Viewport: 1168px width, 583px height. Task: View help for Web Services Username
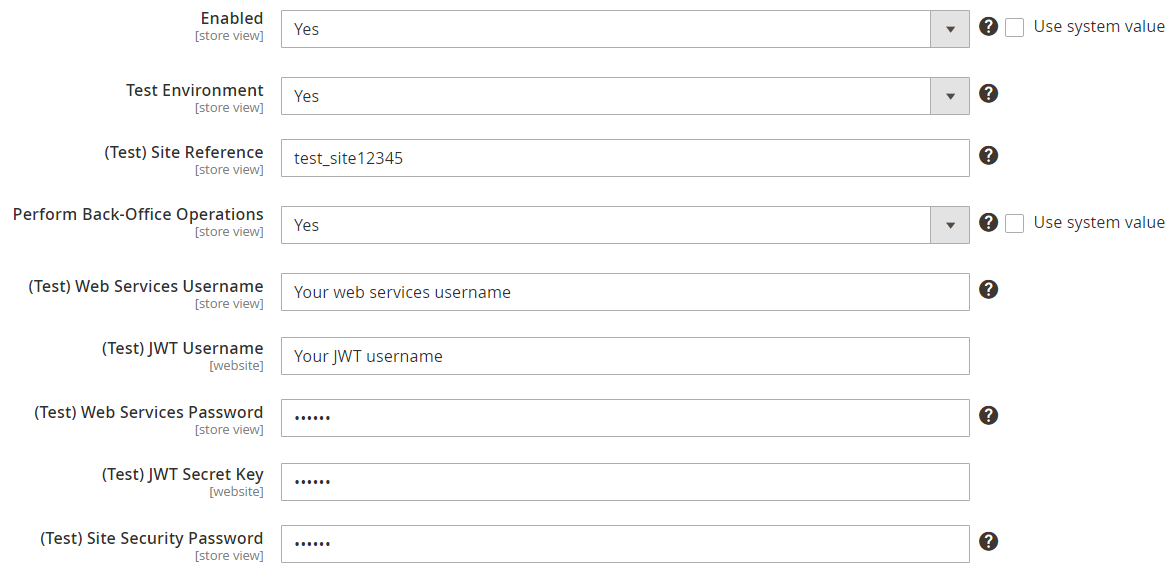(988, 290)
